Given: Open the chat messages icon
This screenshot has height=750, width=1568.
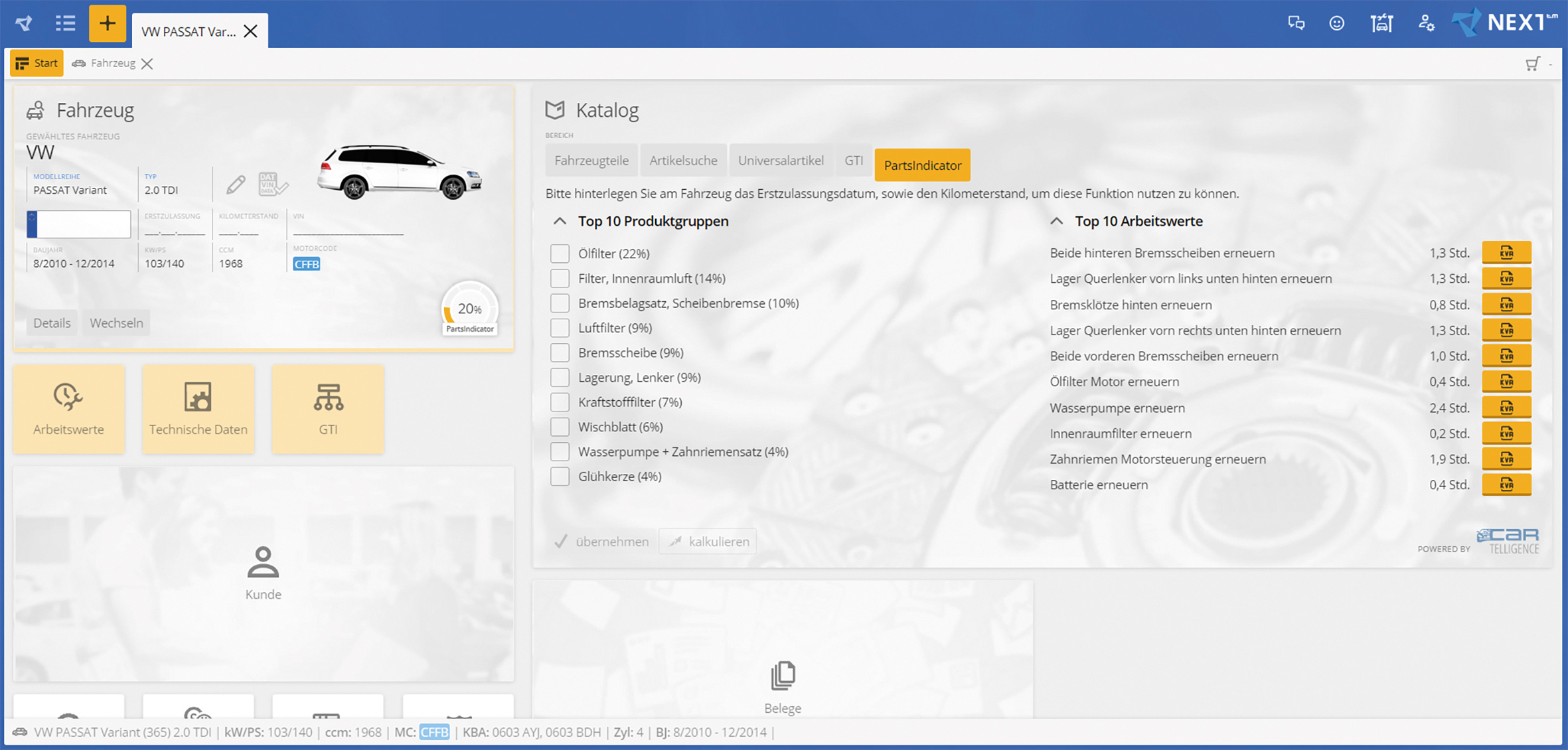Looking at the screenshot, I should [x=1296, y=24].
